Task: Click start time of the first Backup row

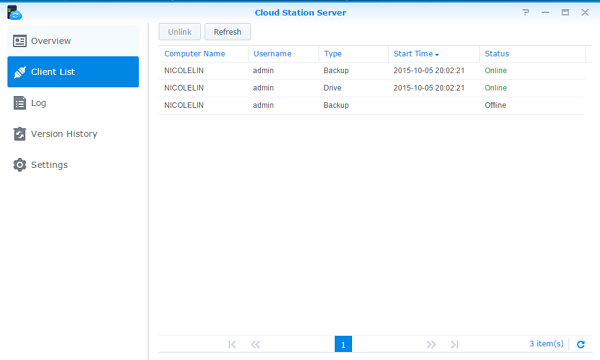Action: 429,71
